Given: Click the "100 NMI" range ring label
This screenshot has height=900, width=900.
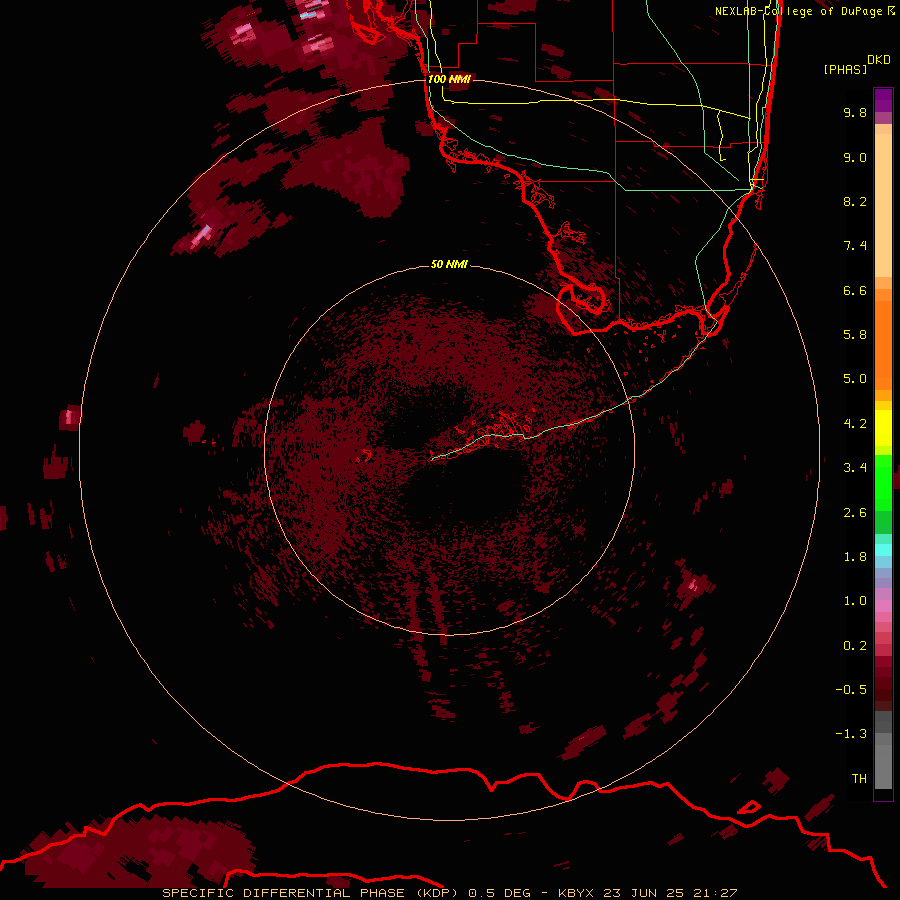Looking at the screenshot, I should pyautogui.click(x=449, y=79).
